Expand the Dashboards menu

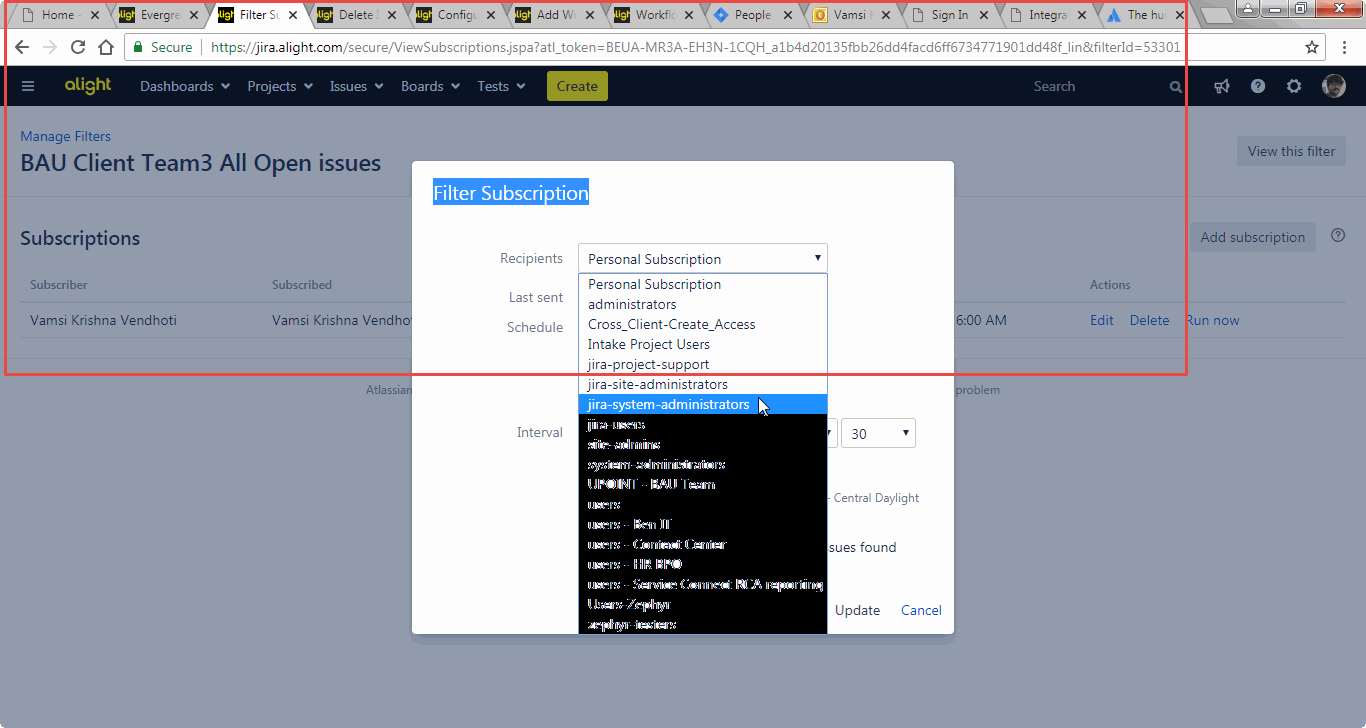[x=185, y=86]
